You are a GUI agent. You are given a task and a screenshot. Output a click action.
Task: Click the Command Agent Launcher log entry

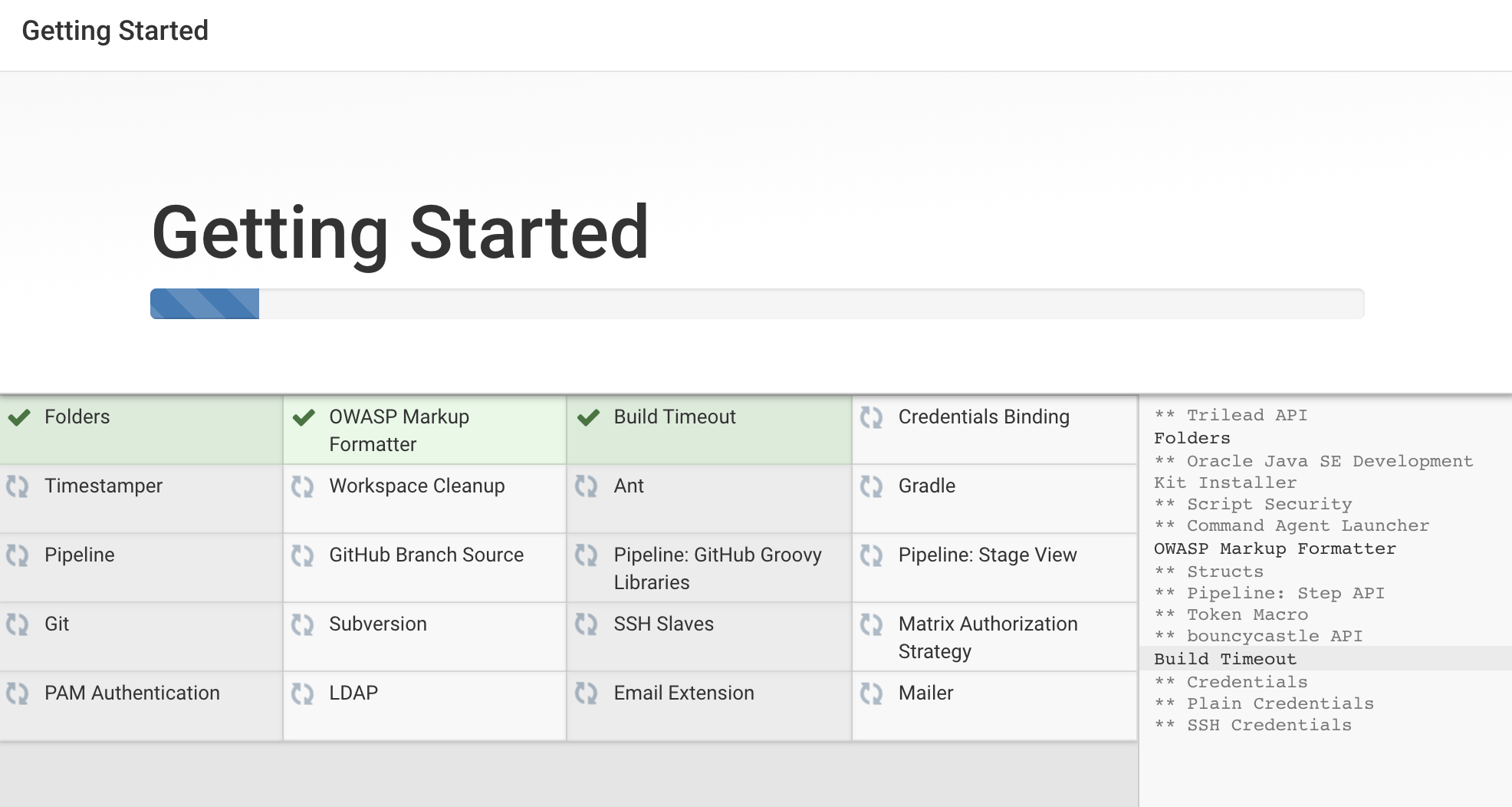(1292, 525)
